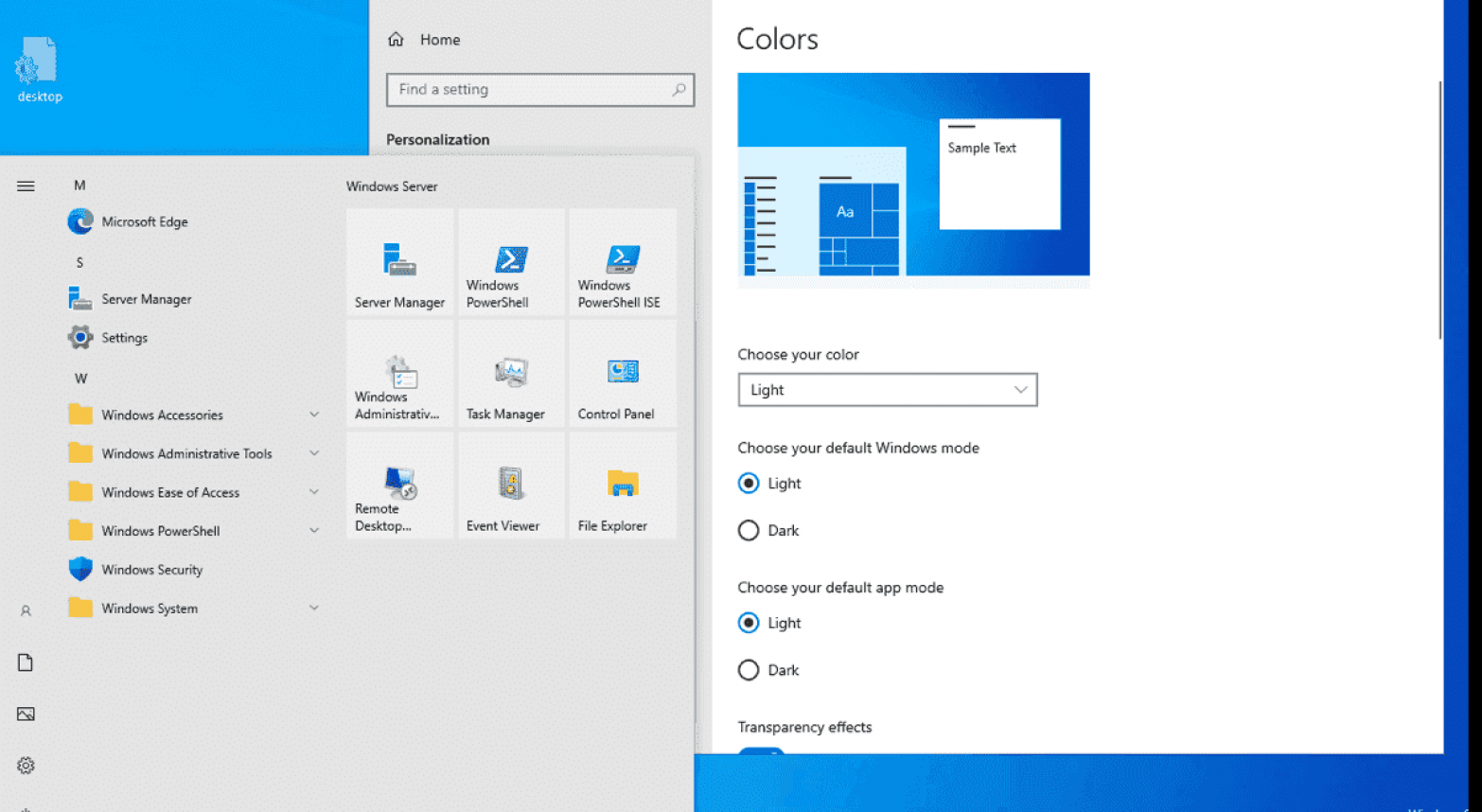Click the desktop file icon on the desktop
This screenshot has width=1482, height=812.
[39, 69]
